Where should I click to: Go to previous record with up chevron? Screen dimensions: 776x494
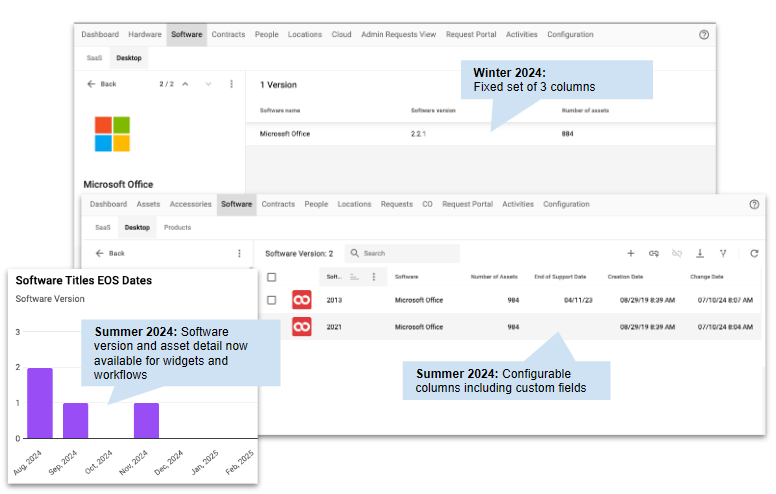(185, 84)
